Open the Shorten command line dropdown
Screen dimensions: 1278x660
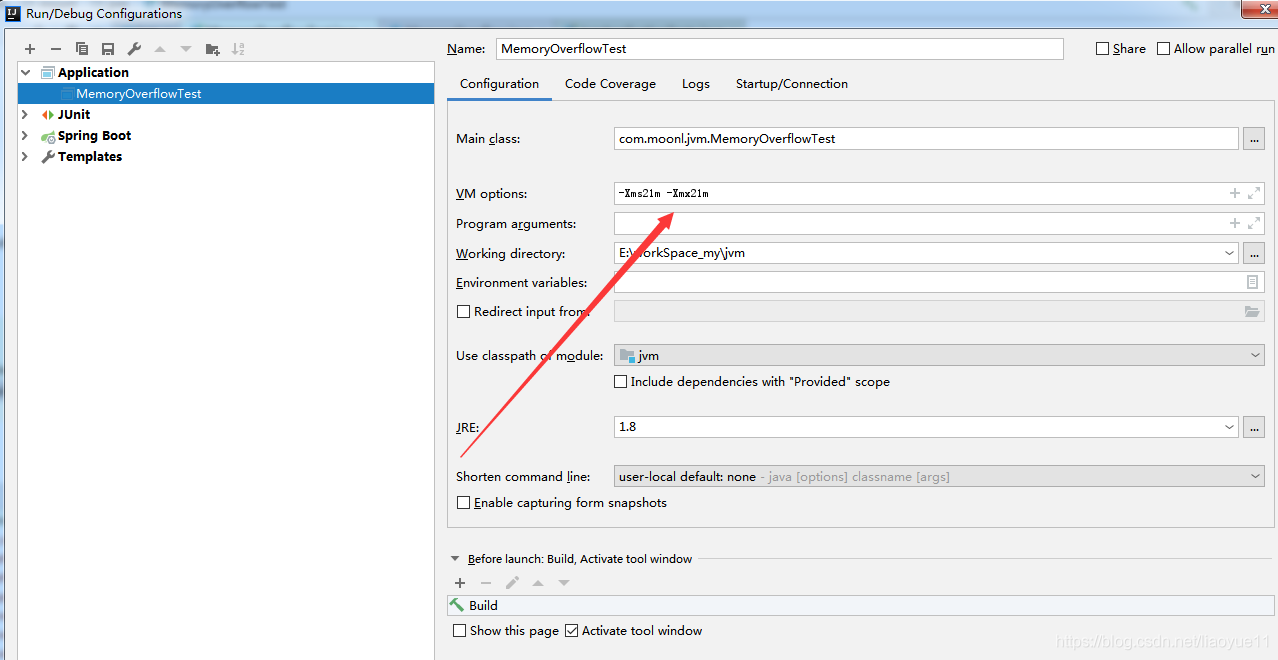pos(1256,477)
